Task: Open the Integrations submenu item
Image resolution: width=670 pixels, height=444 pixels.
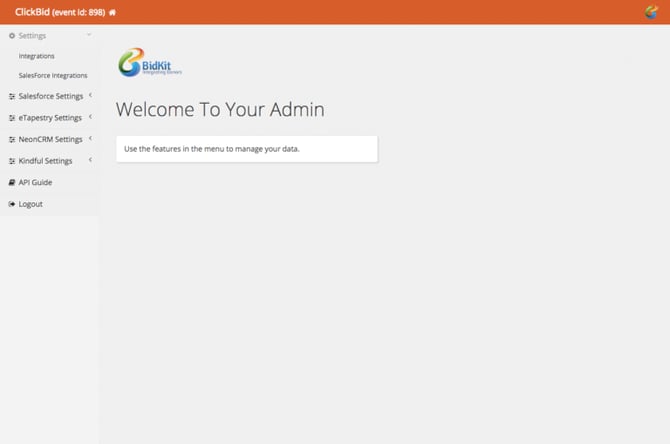Action: [x=37, y=56]
